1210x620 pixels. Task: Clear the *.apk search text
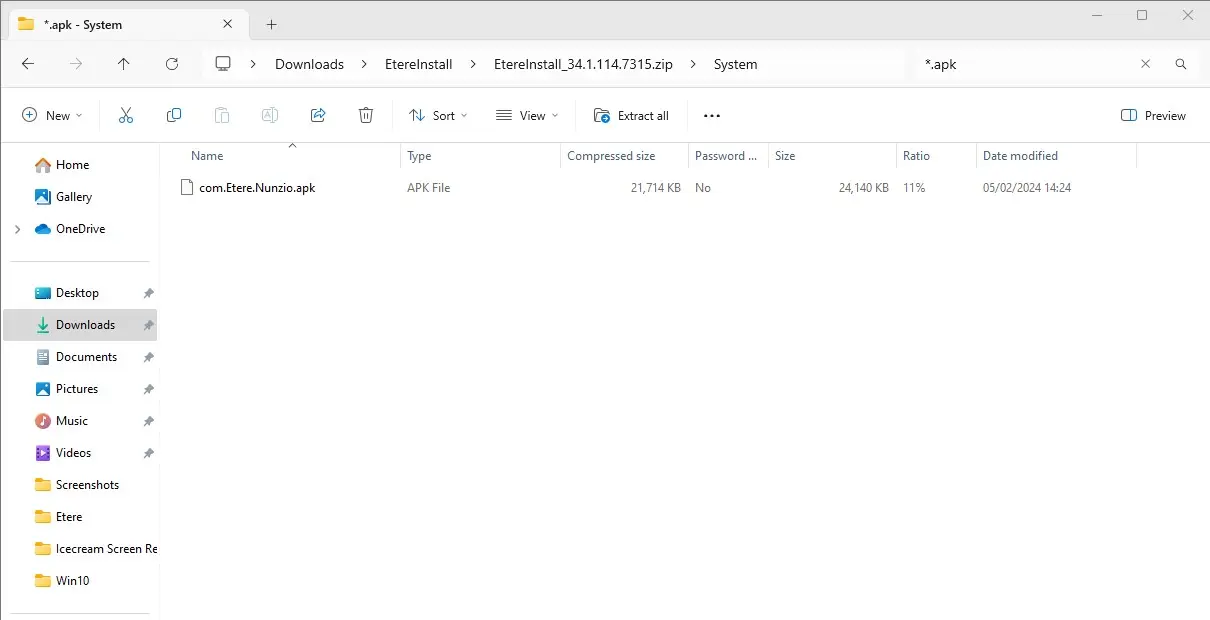(1146, 64)
